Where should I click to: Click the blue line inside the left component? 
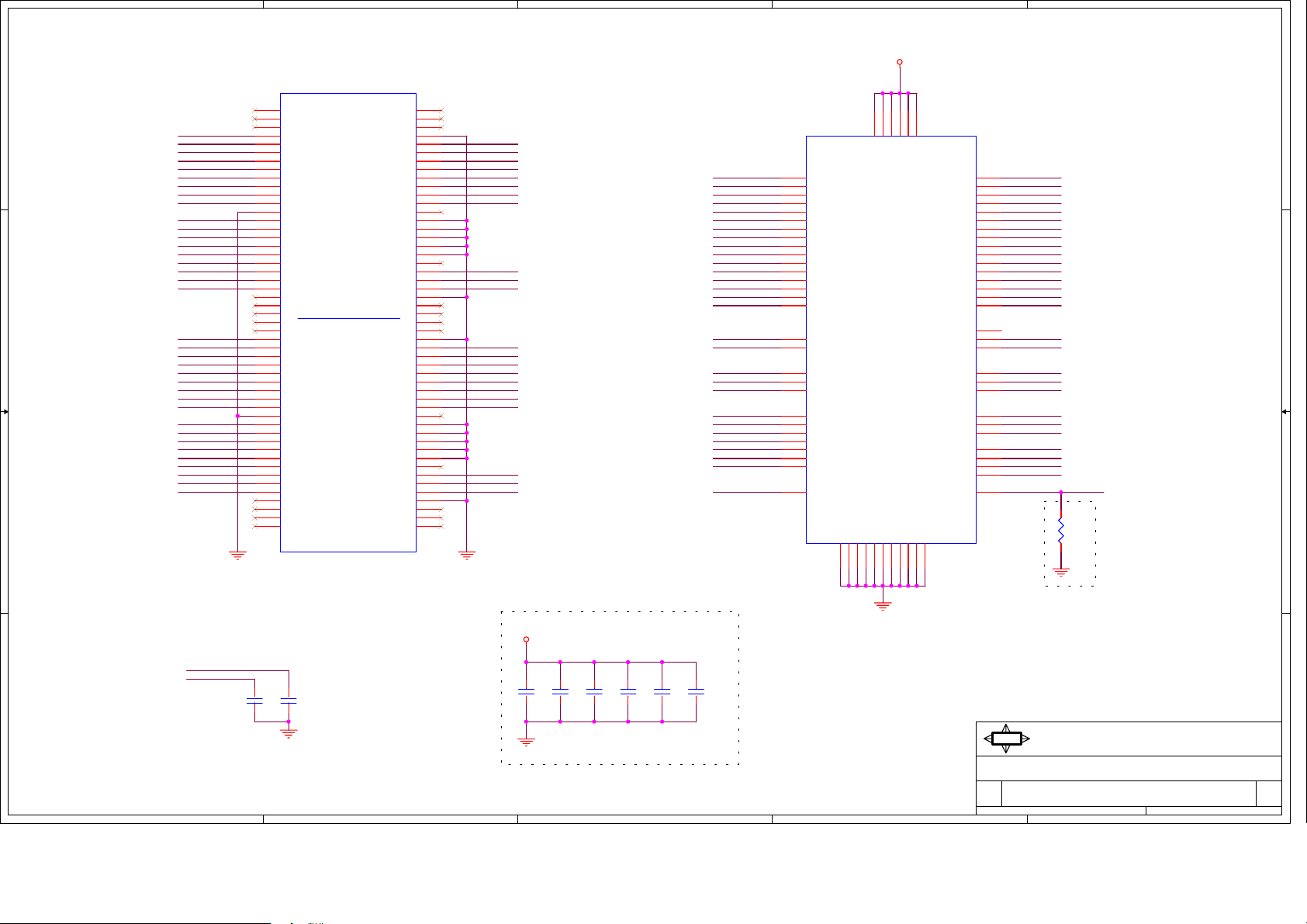pyautogui.click(x=349, y=318)
